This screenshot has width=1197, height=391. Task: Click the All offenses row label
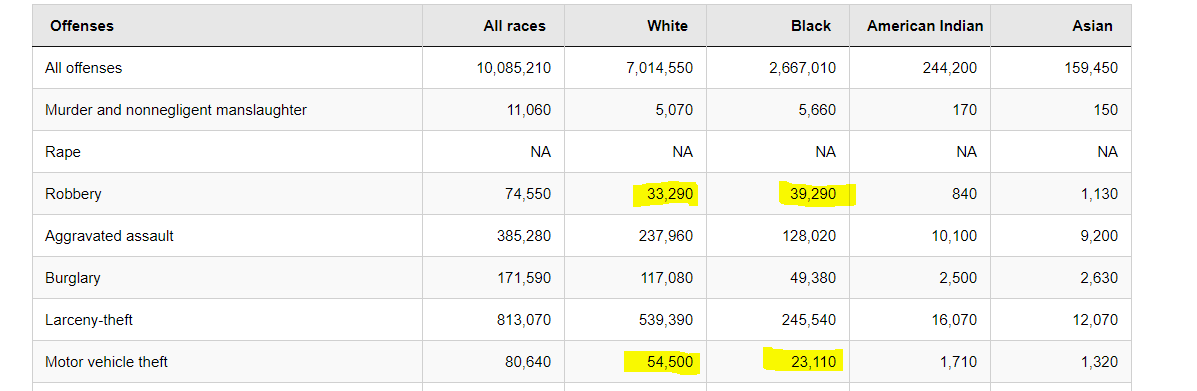point(83,68)
